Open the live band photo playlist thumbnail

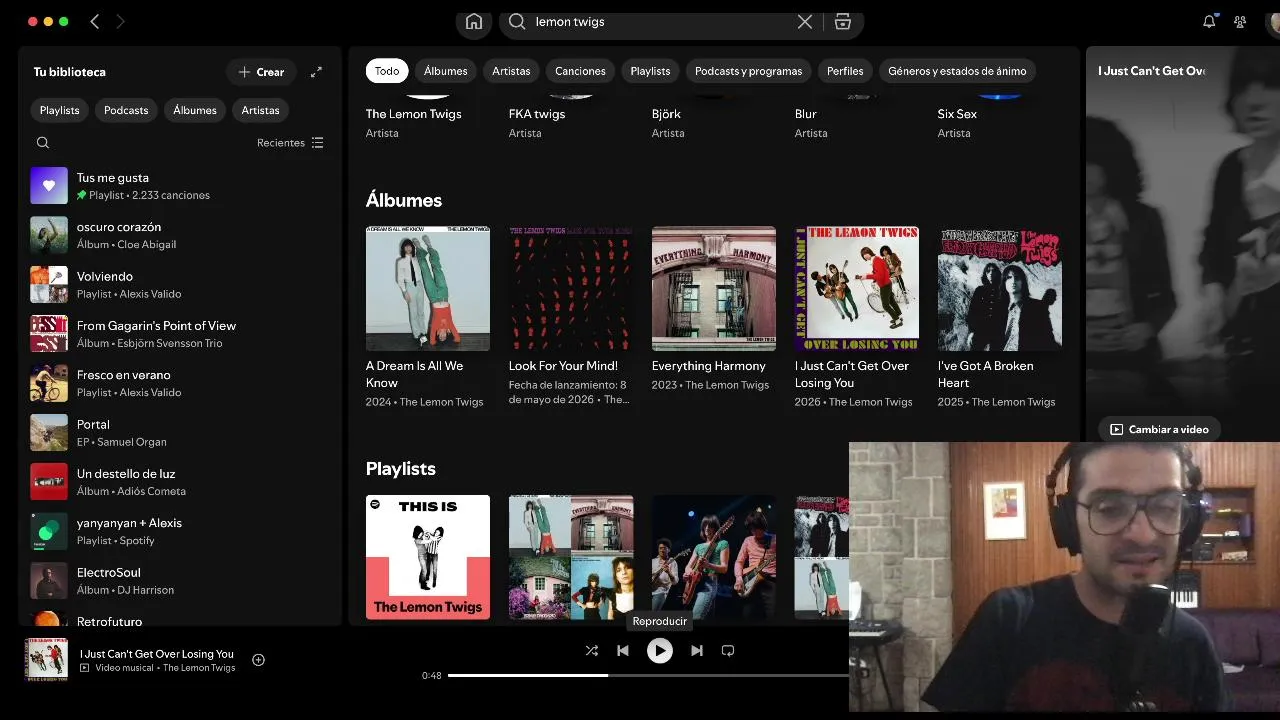coord(714,557)
